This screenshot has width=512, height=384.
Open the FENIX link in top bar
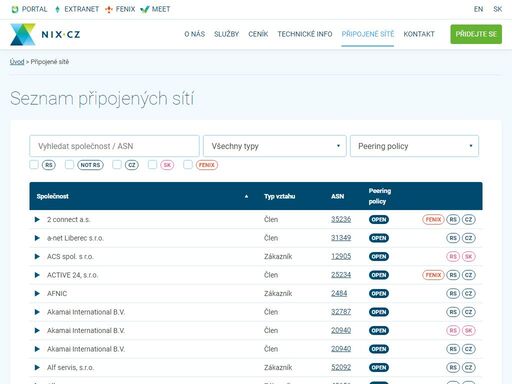point(120,9)
